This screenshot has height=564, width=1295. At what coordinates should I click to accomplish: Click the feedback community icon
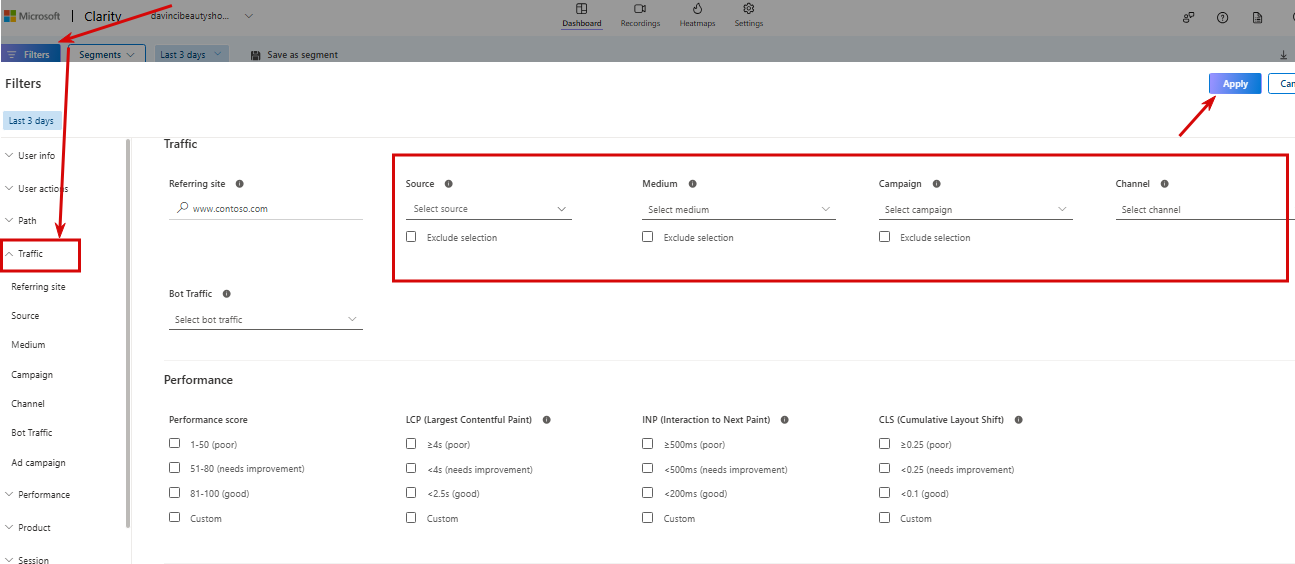1188,17
